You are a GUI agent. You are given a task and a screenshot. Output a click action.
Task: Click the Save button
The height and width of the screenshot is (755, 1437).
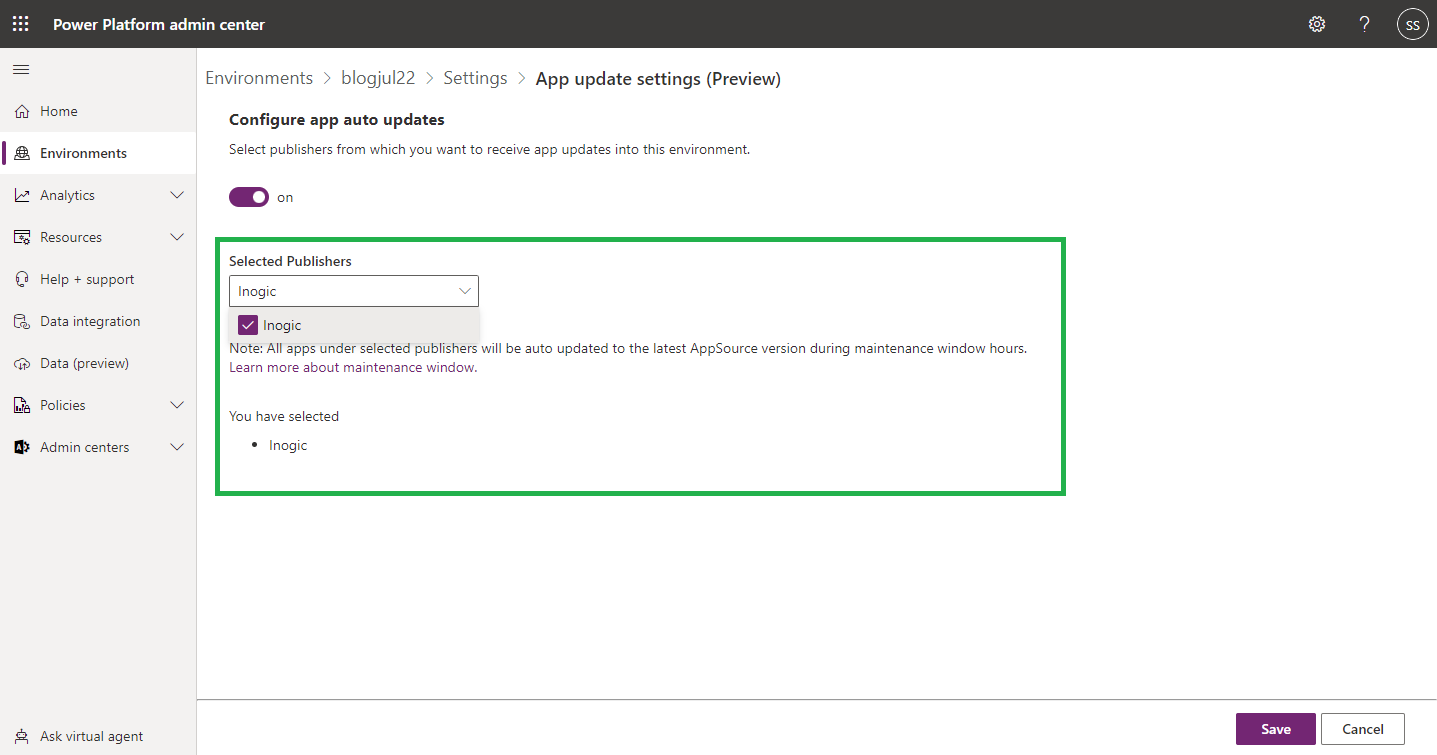1276,729
